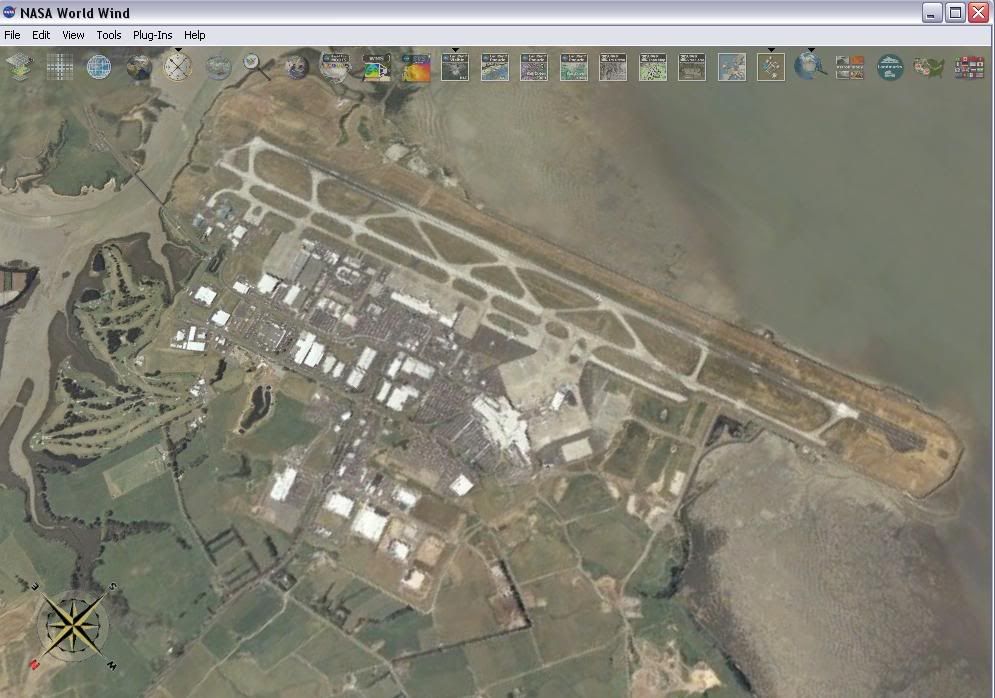Click the blue wireframe globe icon
Viewport: 995px width, 698px height.
click(98, 67)
